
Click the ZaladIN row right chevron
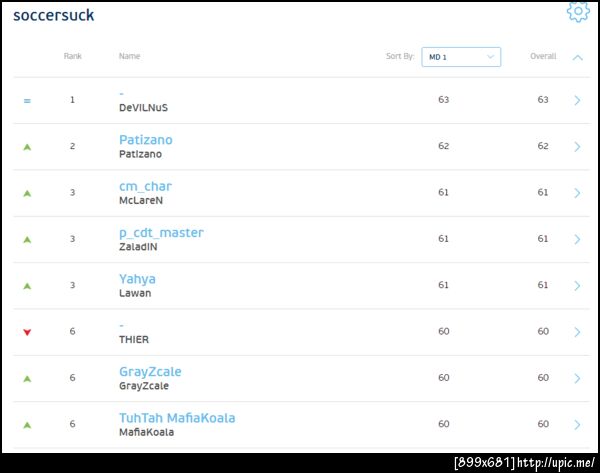coord(577,239)
